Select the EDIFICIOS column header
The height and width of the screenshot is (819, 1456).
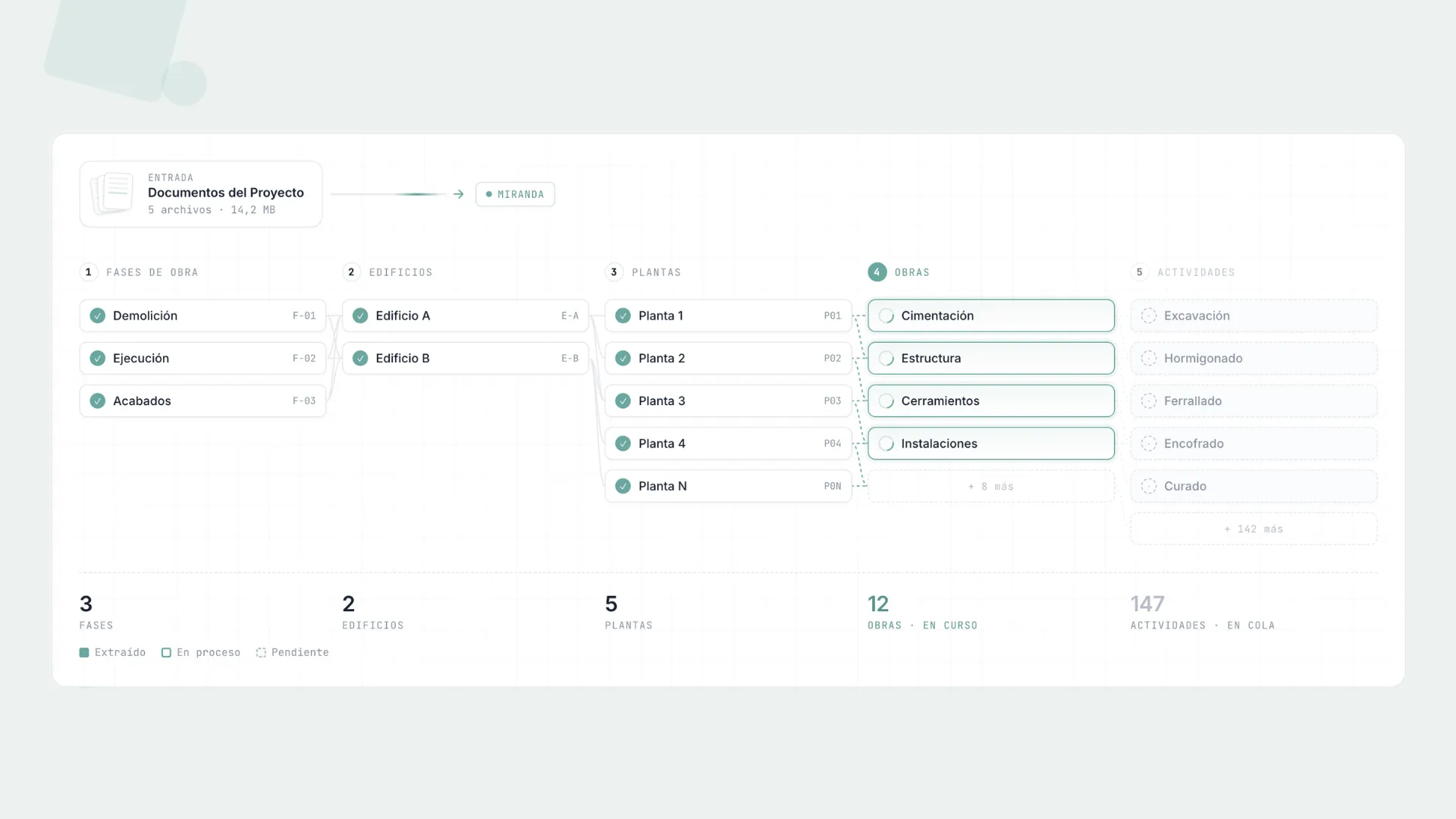[401, 272]
